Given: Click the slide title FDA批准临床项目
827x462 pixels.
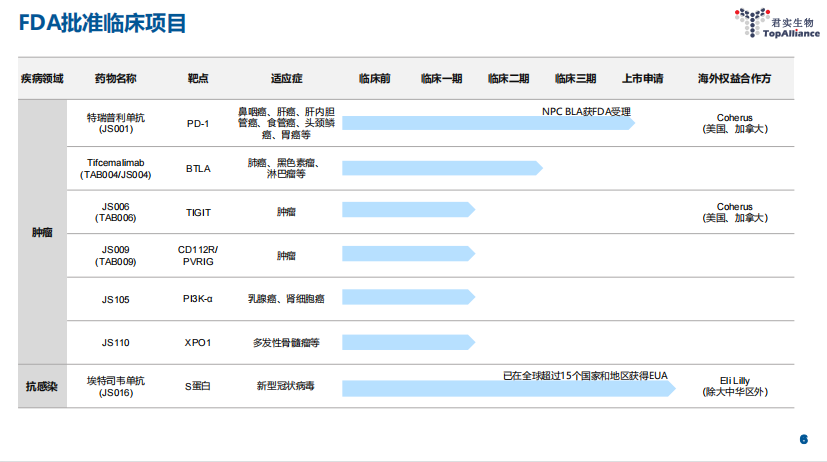Looking at the screenshot, I should pos(103,24).
